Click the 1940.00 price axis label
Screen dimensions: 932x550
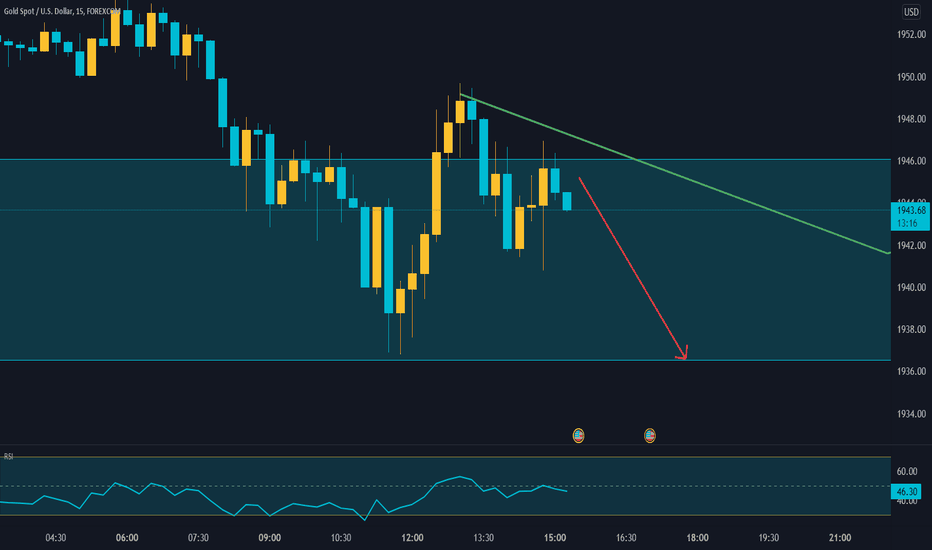(x=911, y=287)
